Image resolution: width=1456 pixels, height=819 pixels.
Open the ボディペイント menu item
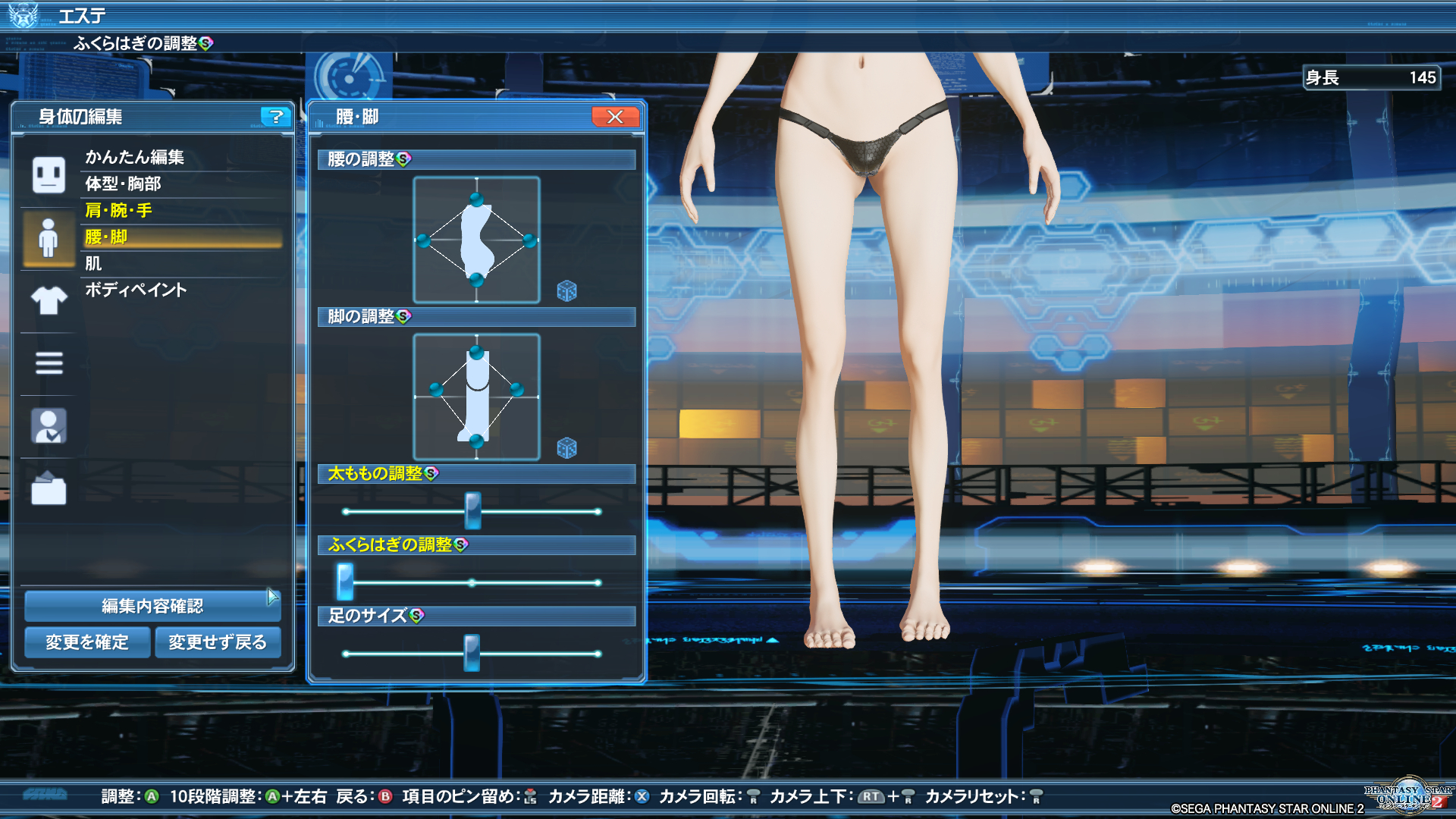tap(136, 290)
